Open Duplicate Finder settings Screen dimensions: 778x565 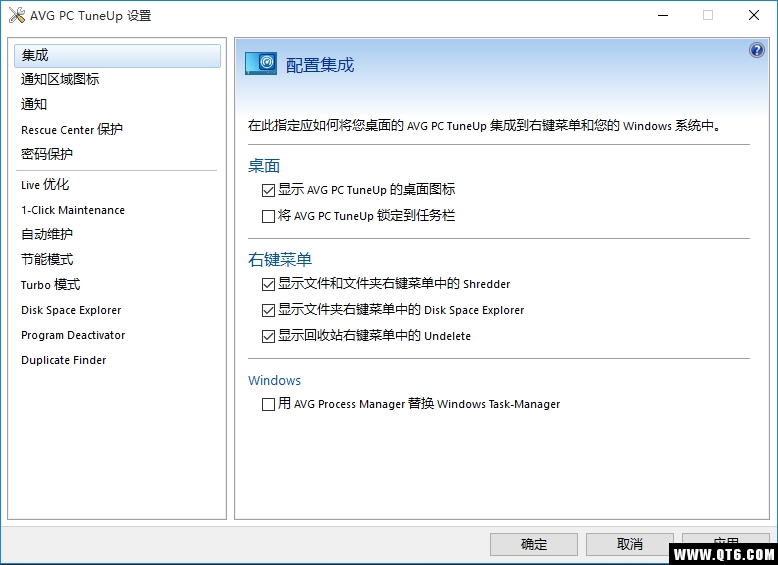(64, 360)
